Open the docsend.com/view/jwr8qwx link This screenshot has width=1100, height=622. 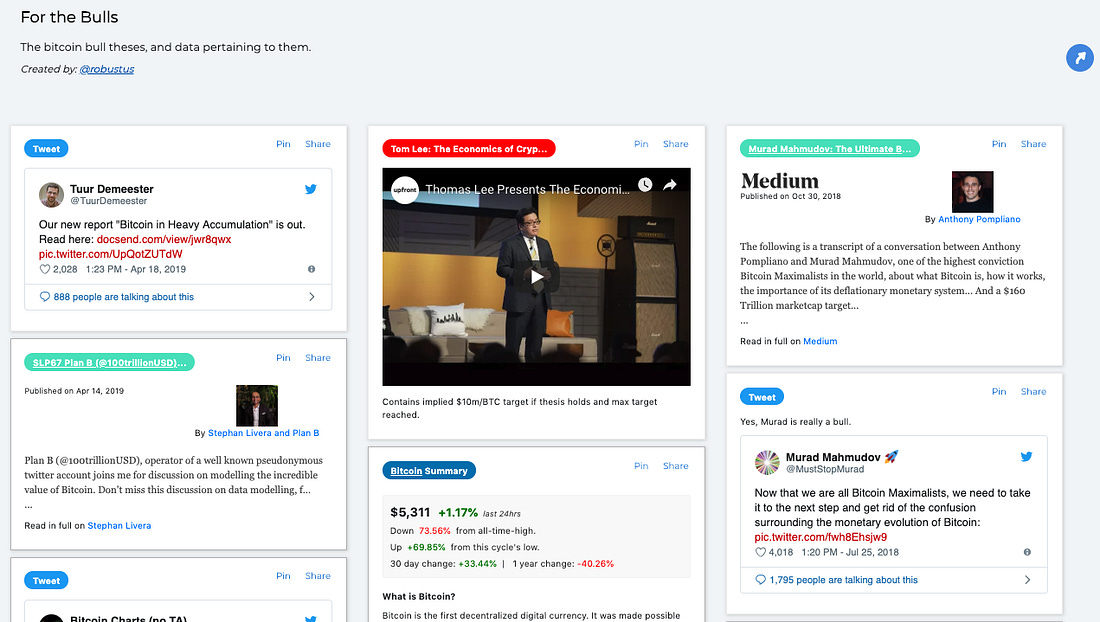click(x=164, y=239)
